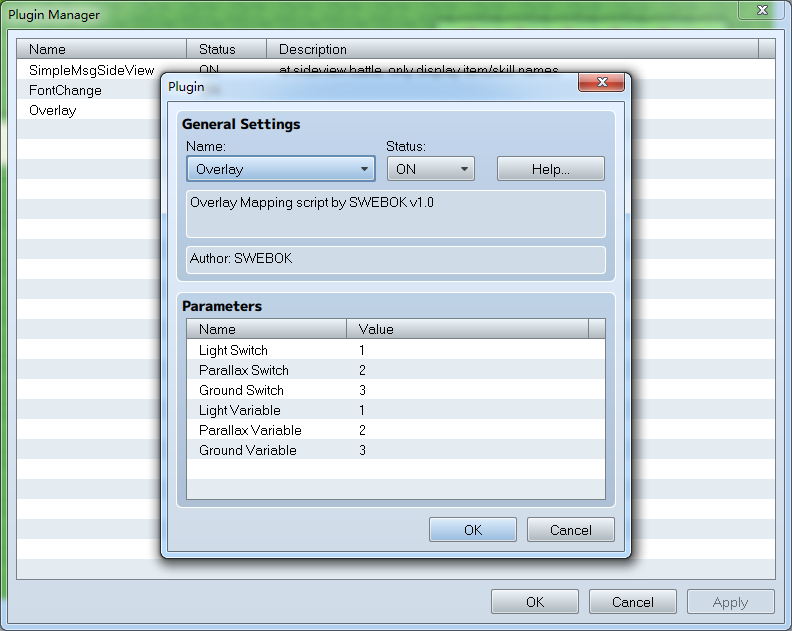
Task: Select the Ground Variable parameter row
Action: pyautogui.click(x=395, y=450)
